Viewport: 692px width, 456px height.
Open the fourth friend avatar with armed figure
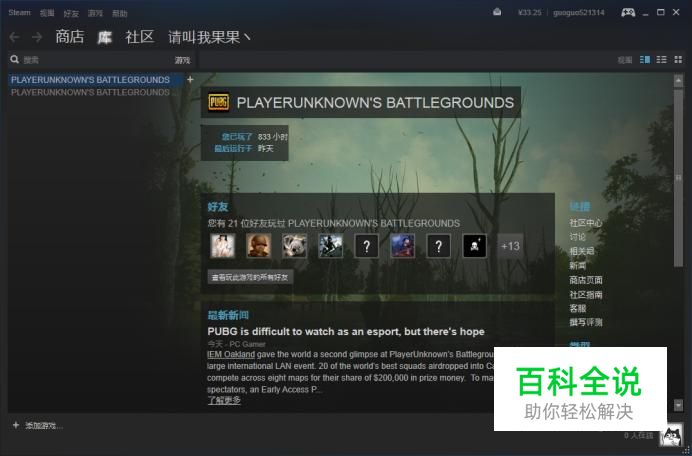(x=331, y=246)
